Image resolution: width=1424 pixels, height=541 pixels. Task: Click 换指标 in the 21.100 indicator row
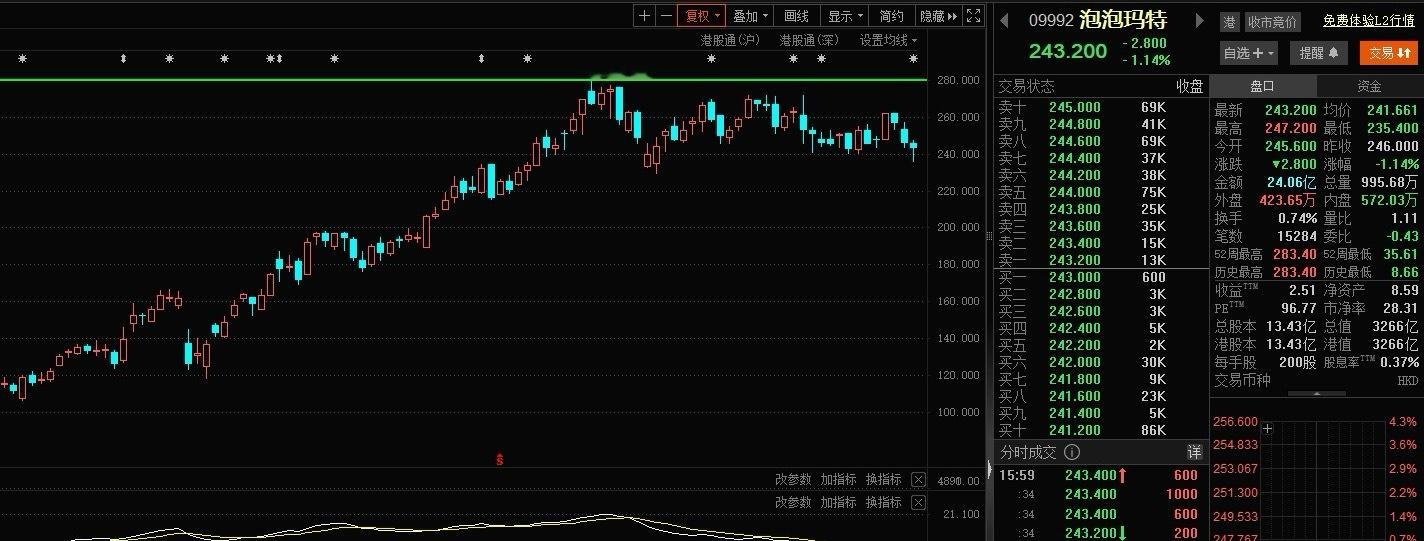883,502
